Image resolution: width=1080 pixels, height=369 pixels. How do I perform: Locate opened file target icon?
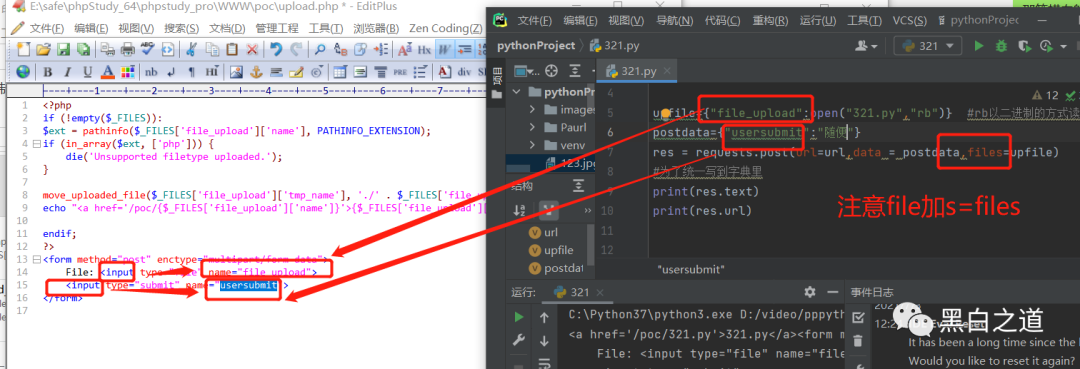point(551,71)
